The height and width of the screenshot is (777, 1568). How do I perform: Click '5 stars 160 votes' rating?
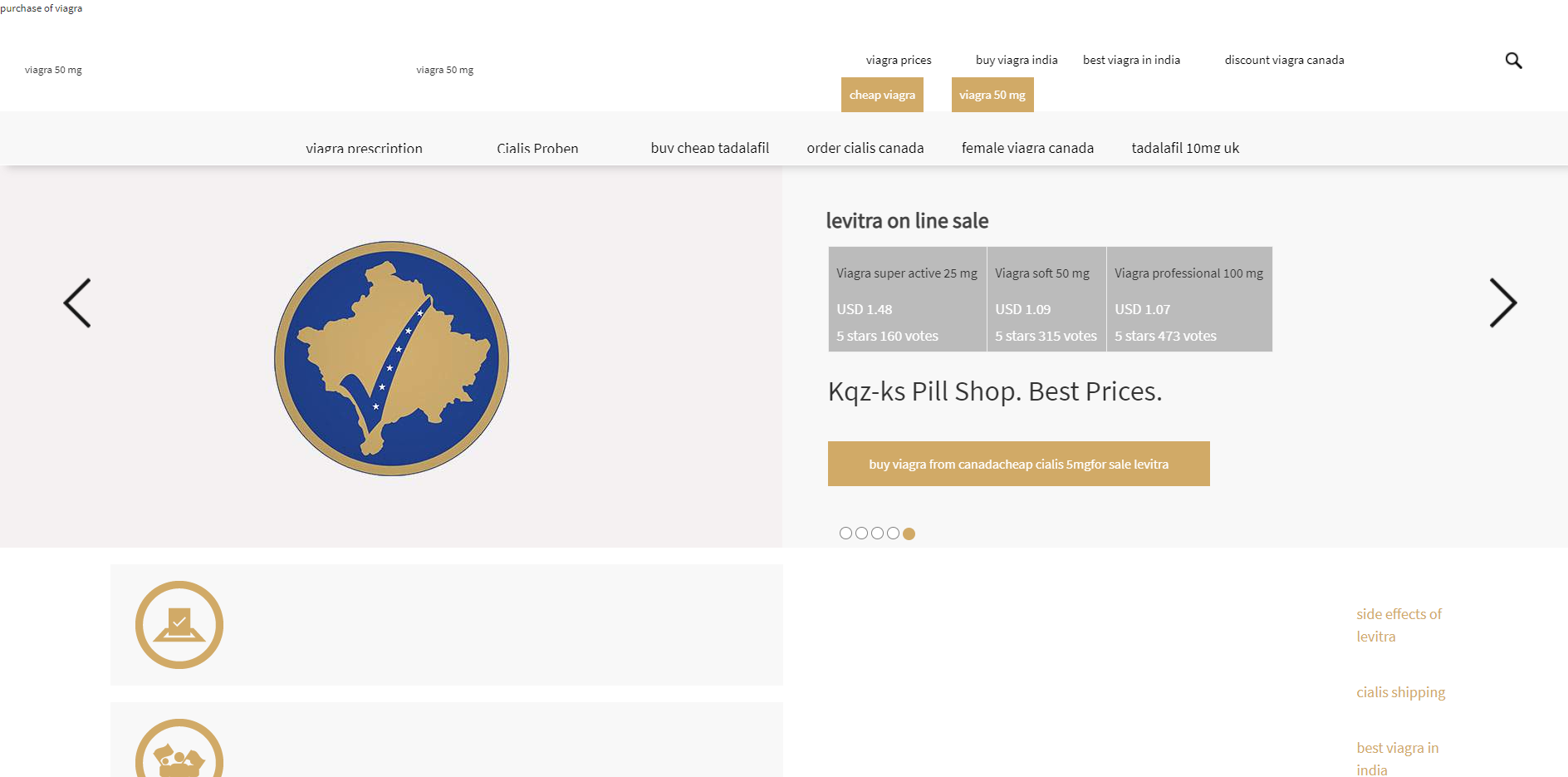[x=887, y=336]
